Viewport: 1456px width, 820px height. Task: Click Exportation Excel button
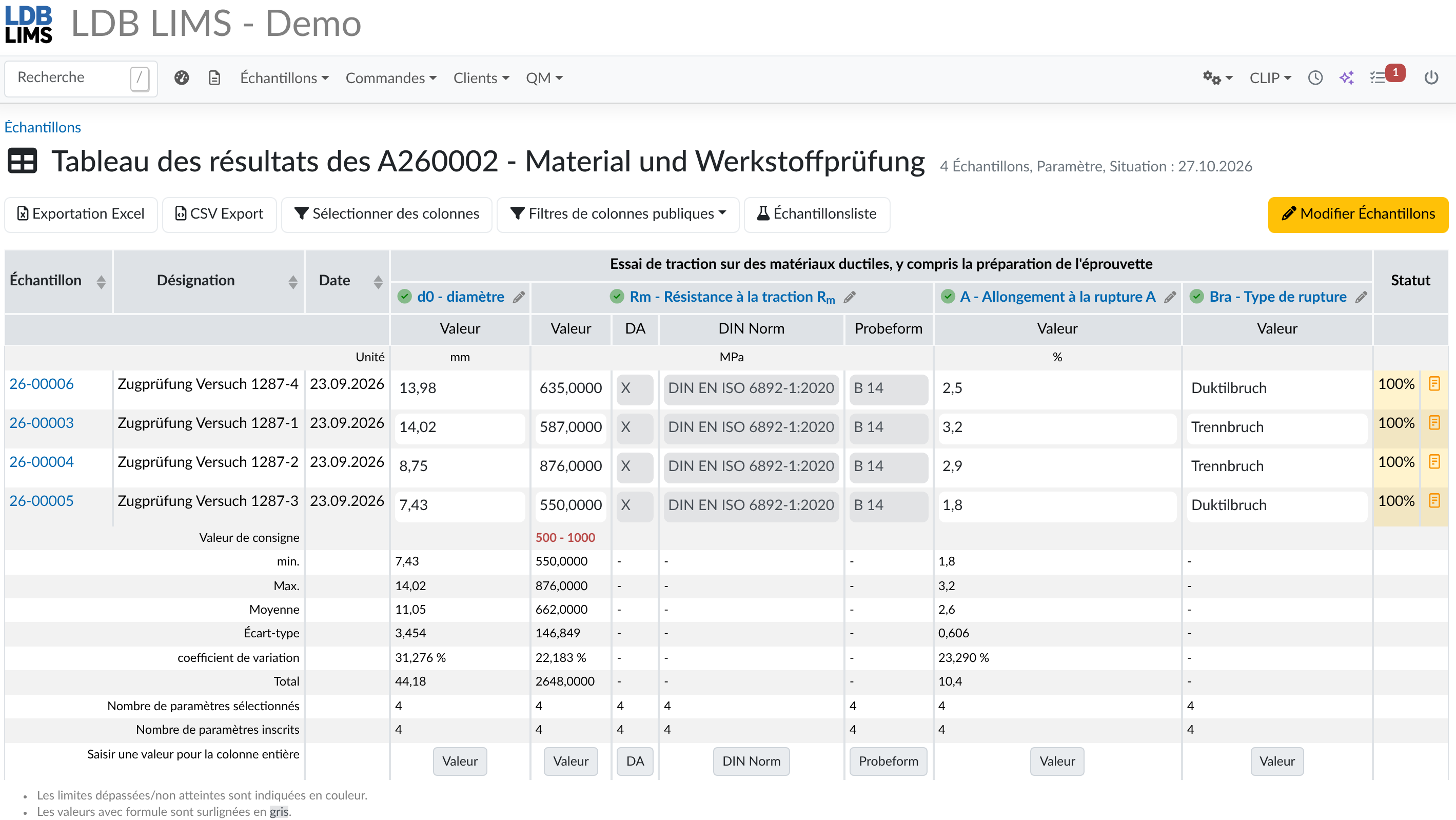81,214
